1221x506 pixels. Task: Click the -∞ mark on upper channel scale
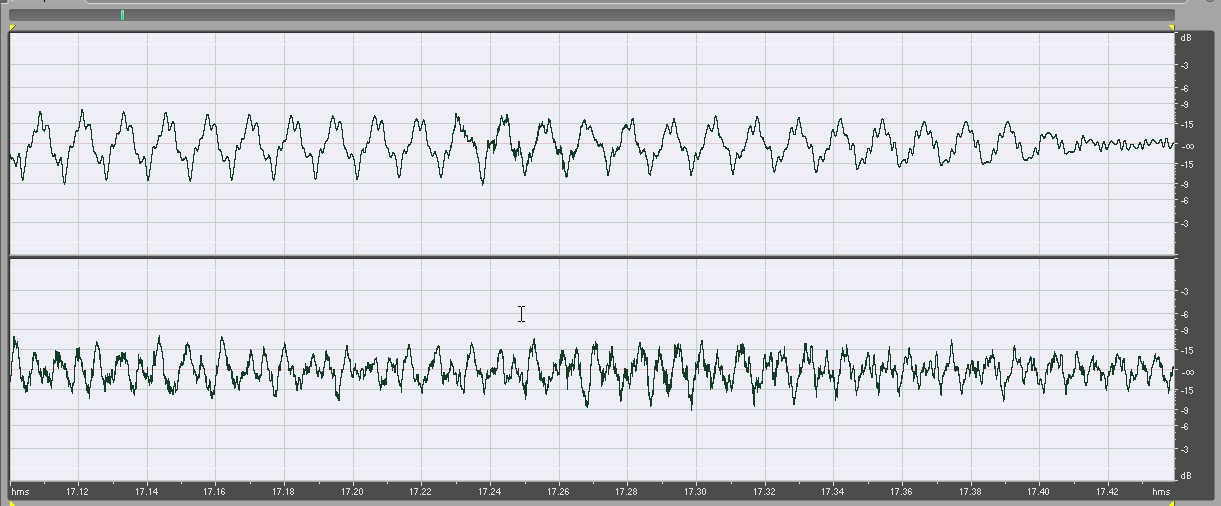click(x=1186, y=146)
